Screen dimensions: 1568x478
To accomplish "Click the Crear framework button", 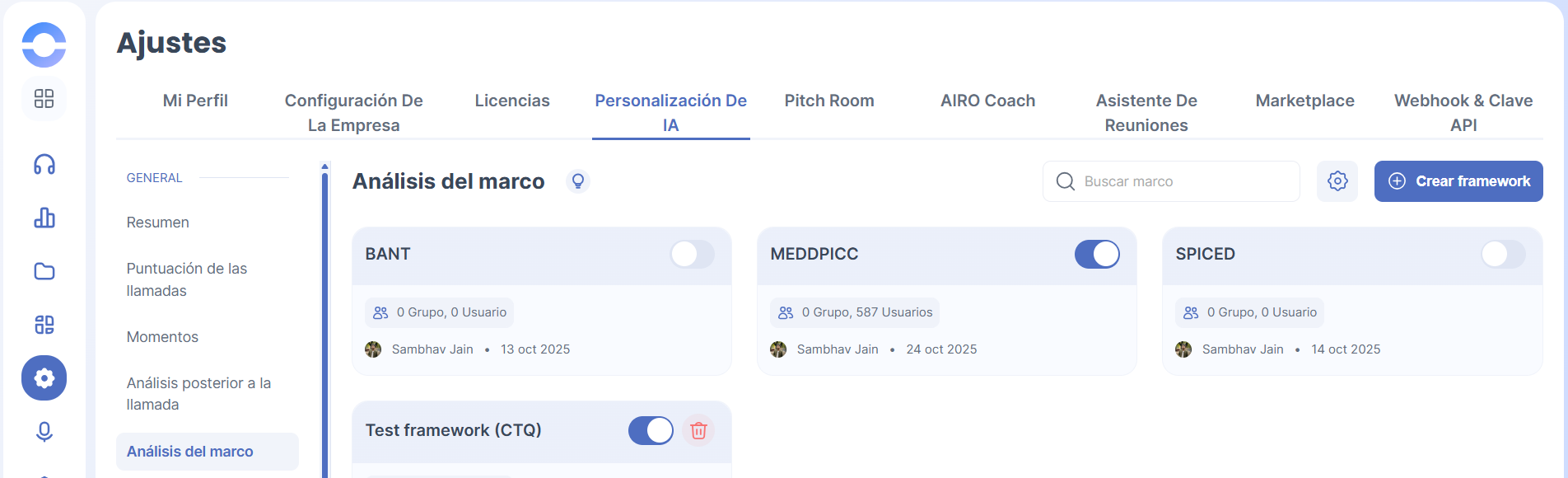I will tap(1458, 181).
